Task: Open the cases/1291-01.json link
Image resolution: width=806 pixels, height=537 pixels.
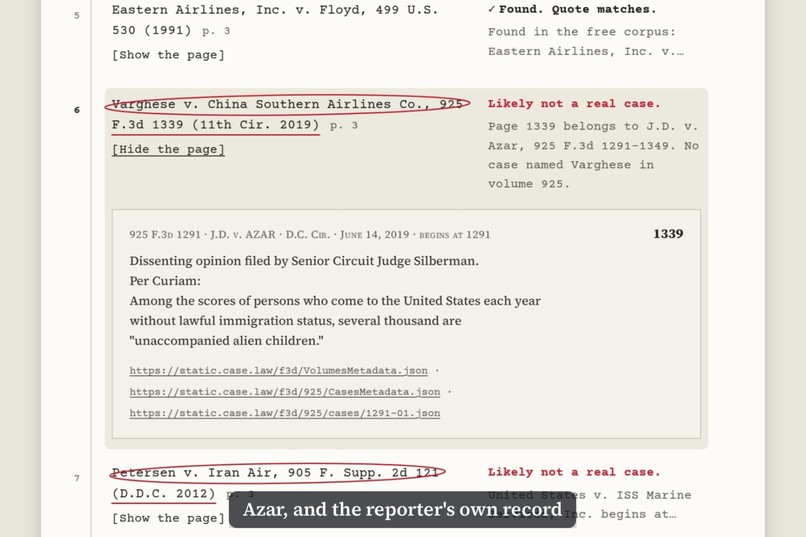Action: click(285, 413)
